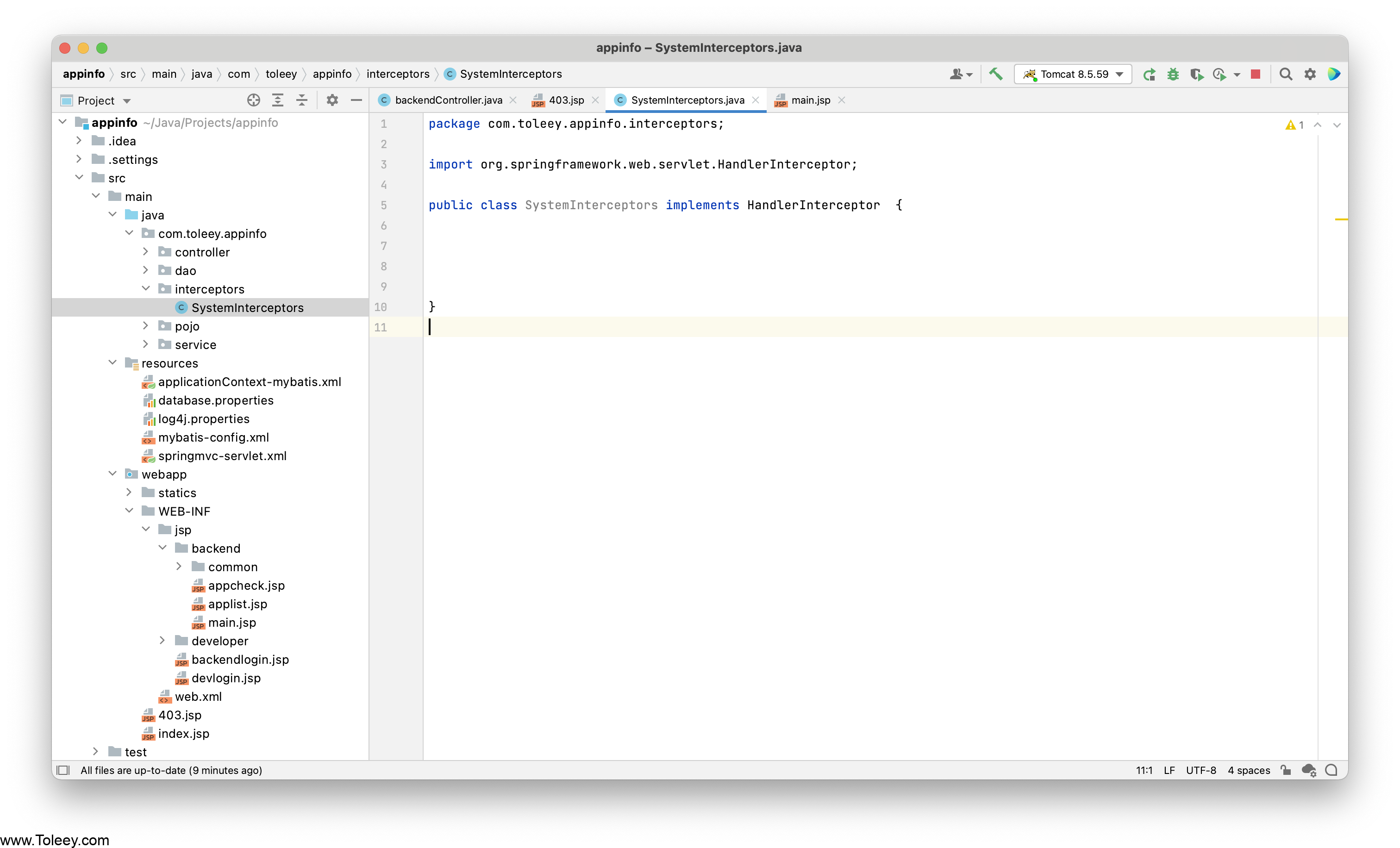Image resolution: width=1400 pixels, height=848 pixels.
Task: Open Search Everywhere magnifier icon
Action: (x=1286, y=75)
